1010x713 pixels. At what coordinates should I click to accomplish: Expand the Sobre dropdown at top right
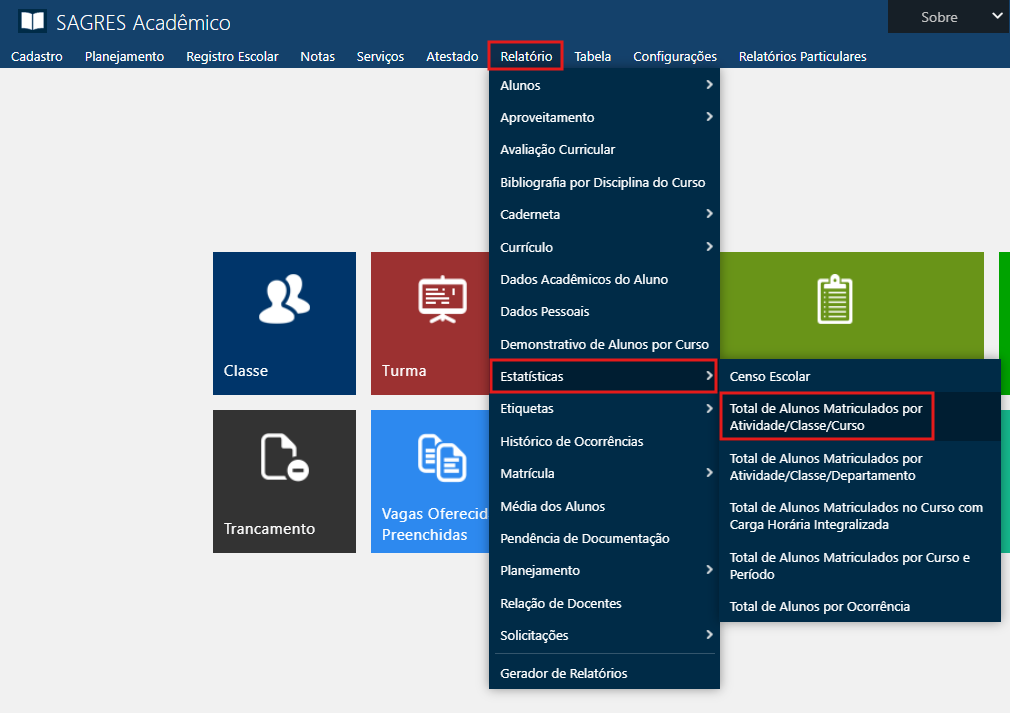(x=947, y=17)
